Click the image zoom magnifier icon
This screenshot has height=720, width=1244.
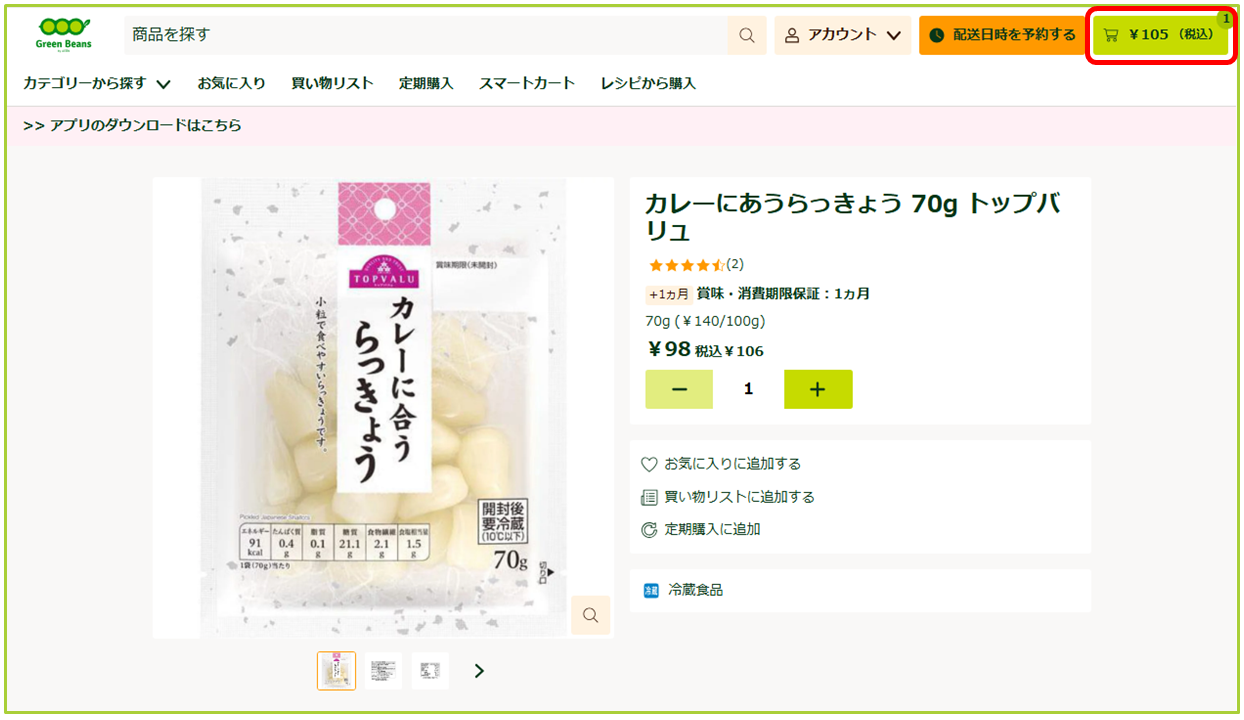pyautogui.click(x=591, y=614)
